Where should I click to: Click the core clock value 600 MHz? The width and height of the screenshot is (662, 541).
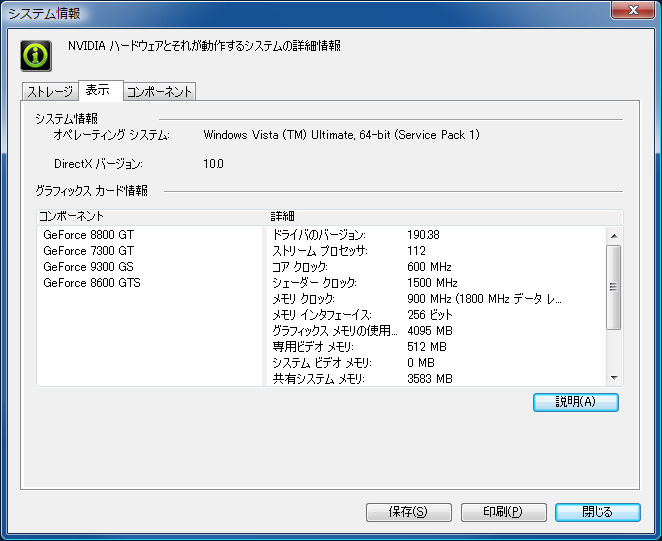coord(429,267)
